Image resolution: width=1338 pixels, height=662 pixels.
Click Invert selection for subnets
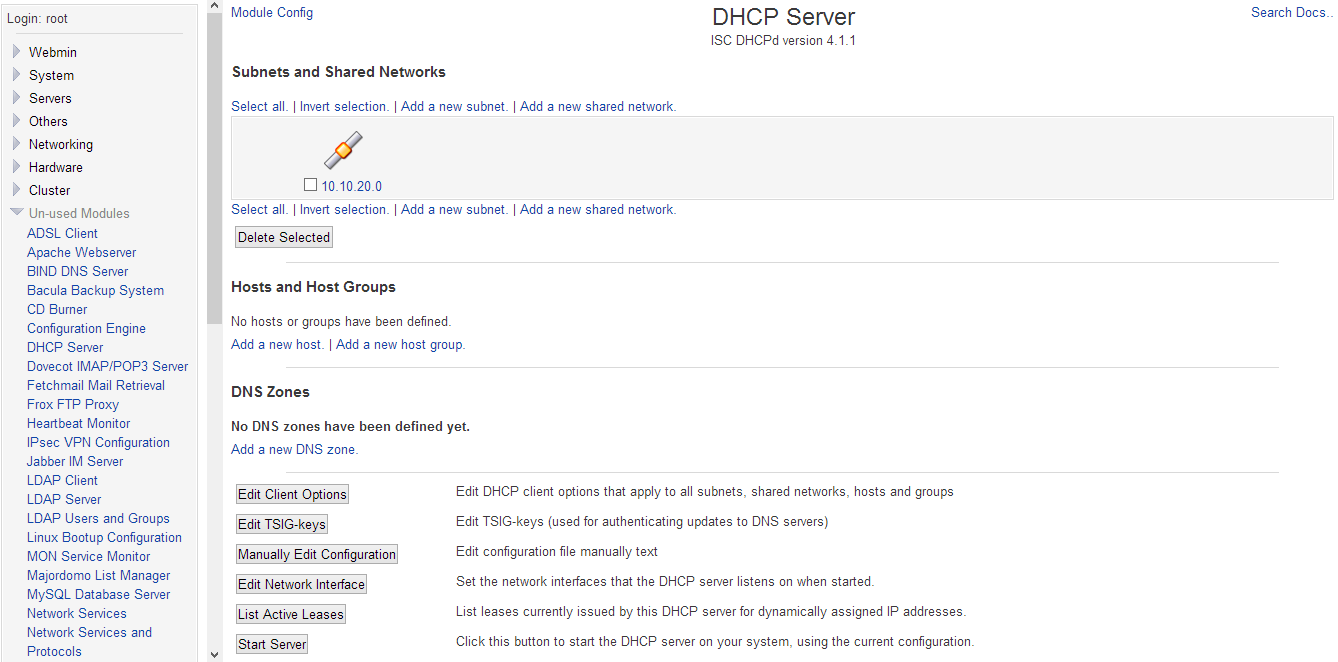click(x=343, y=106)
